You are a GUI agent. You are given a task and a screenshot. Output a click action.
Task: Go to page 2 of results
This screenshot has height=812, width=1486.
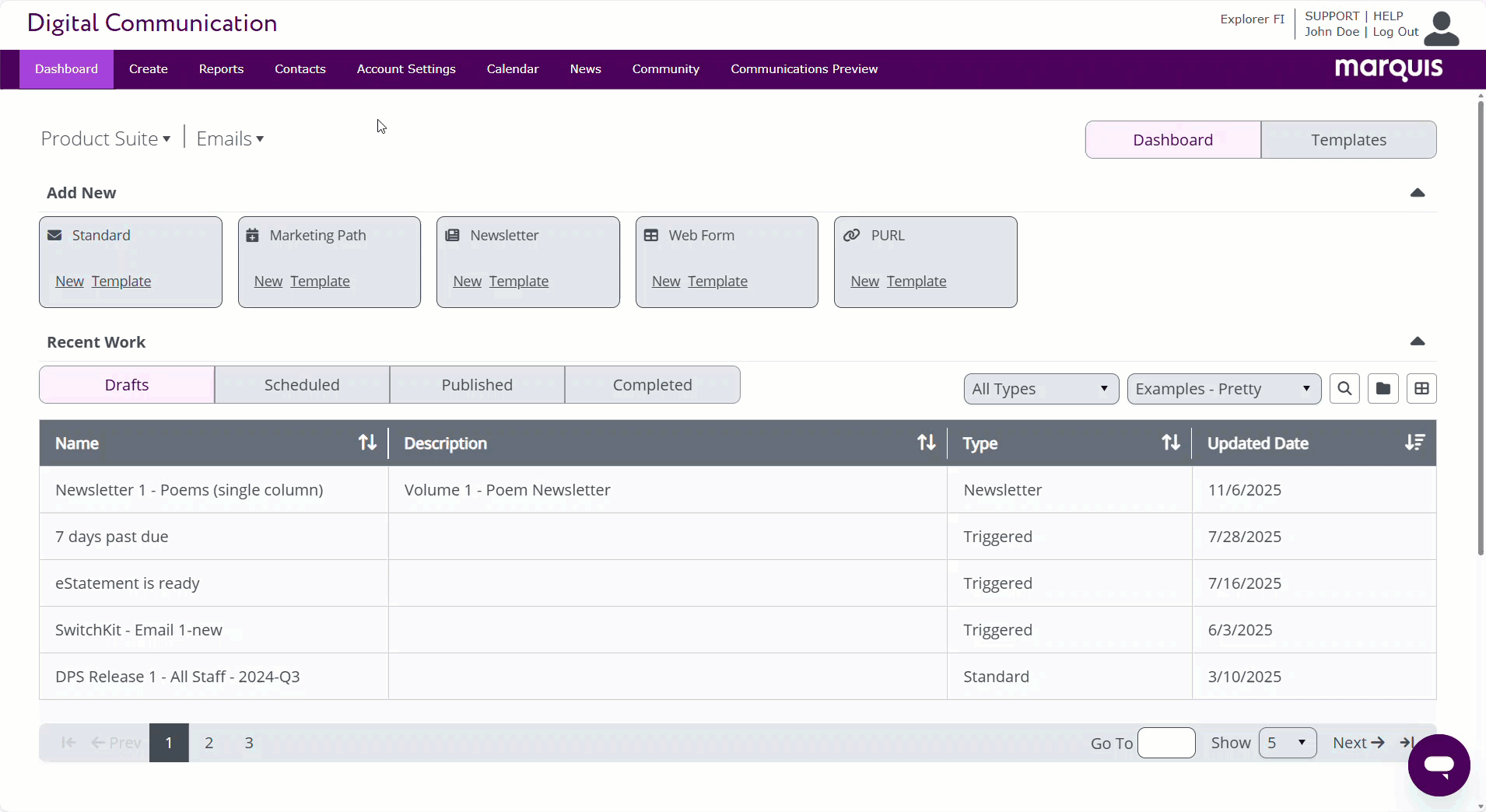tap(209, 743)
